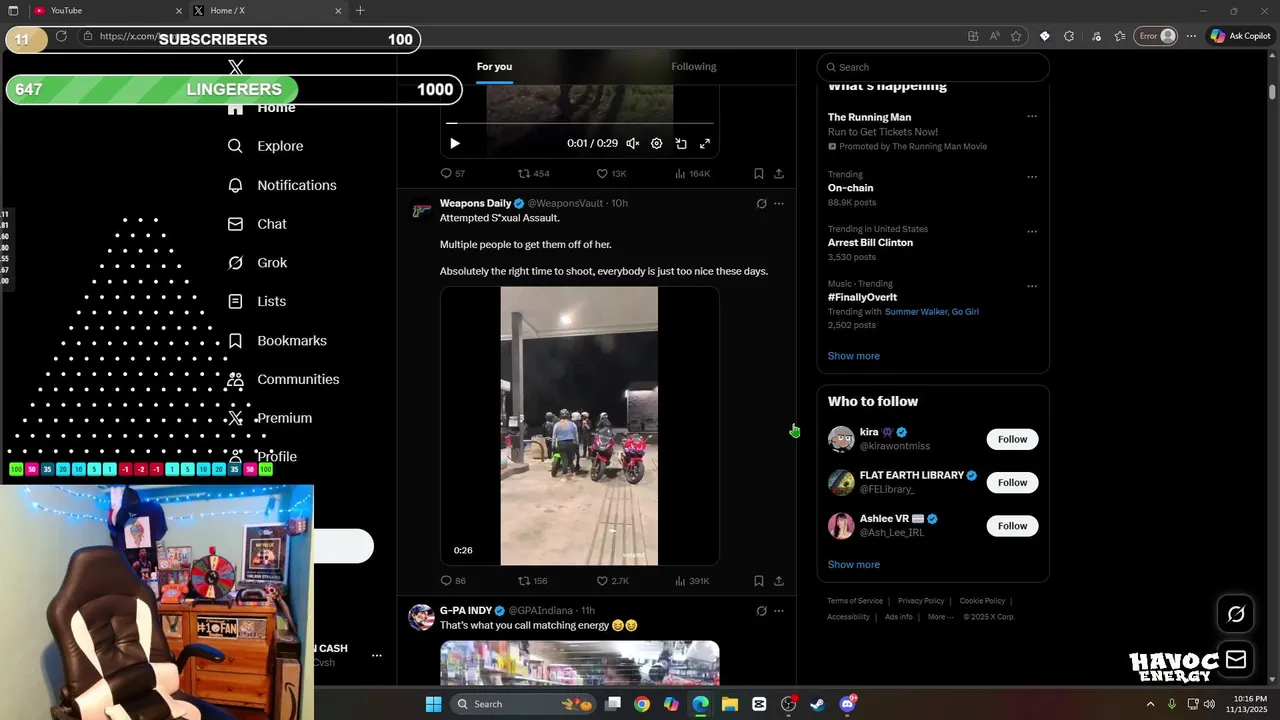The height and width of the screenshot is (720, 1280).
Task: Click the top video progress bar
Action: [580, 123]
